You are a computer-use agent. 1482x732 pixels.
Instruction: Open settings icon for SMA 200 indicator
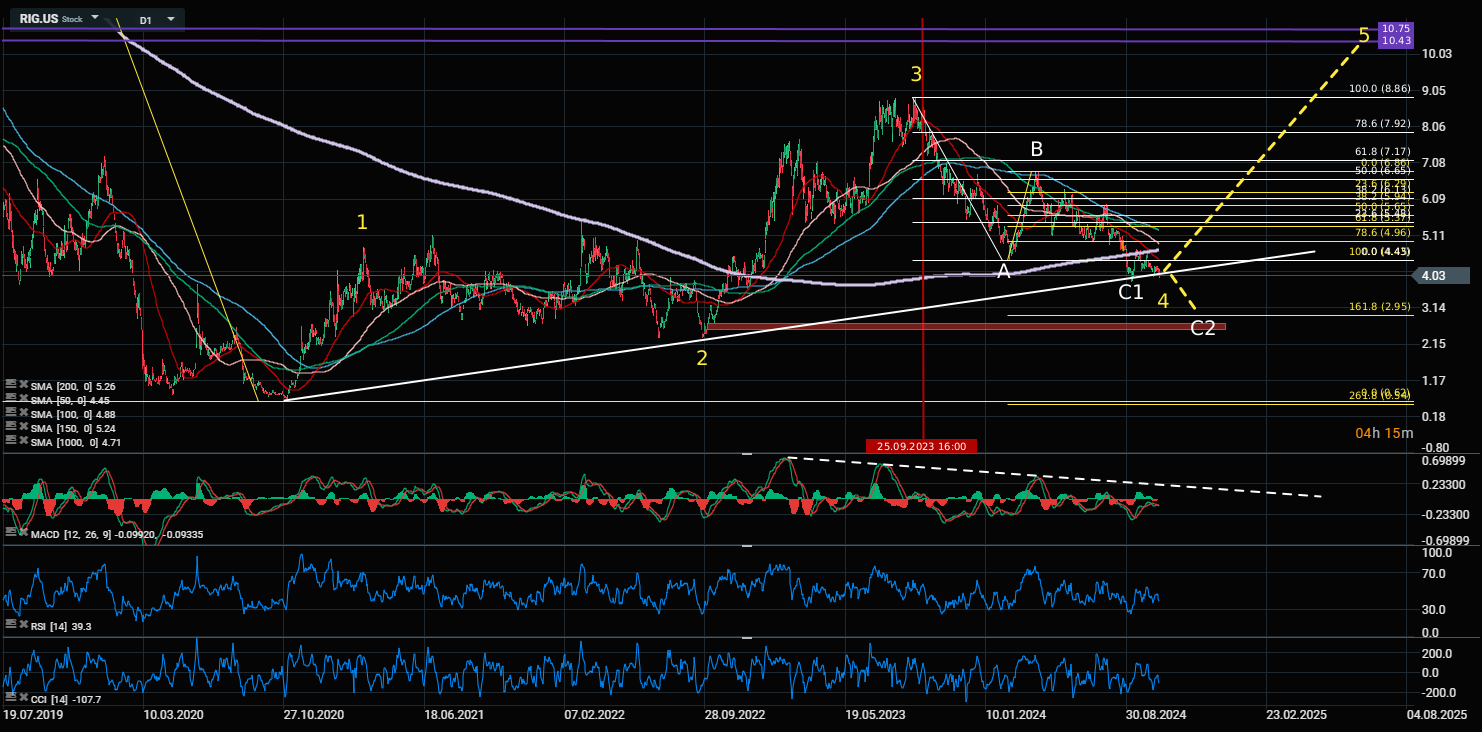[x=9, y=385]
